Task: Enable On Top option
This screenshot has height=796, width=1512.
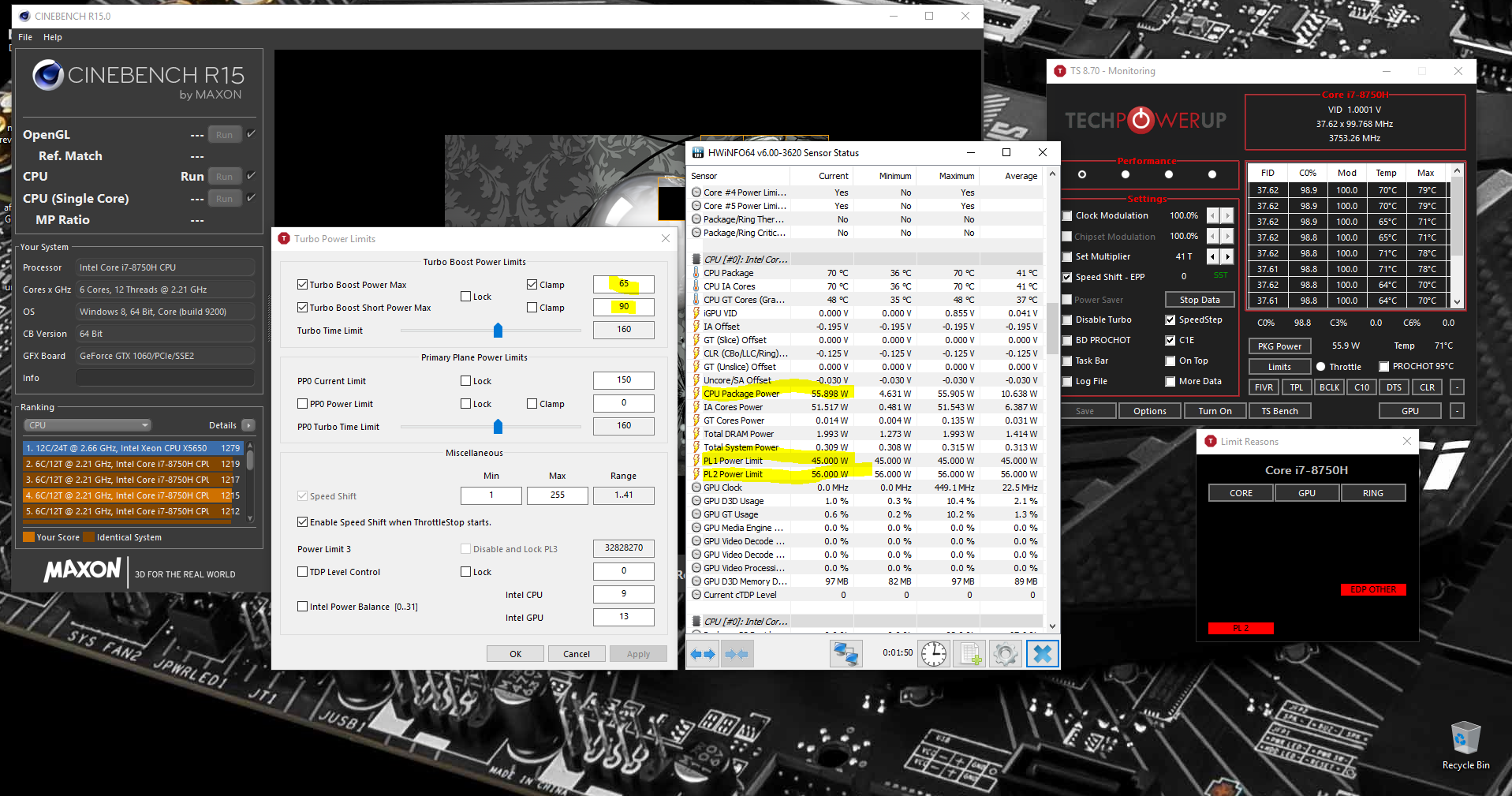Action: tap(1170, 361)
